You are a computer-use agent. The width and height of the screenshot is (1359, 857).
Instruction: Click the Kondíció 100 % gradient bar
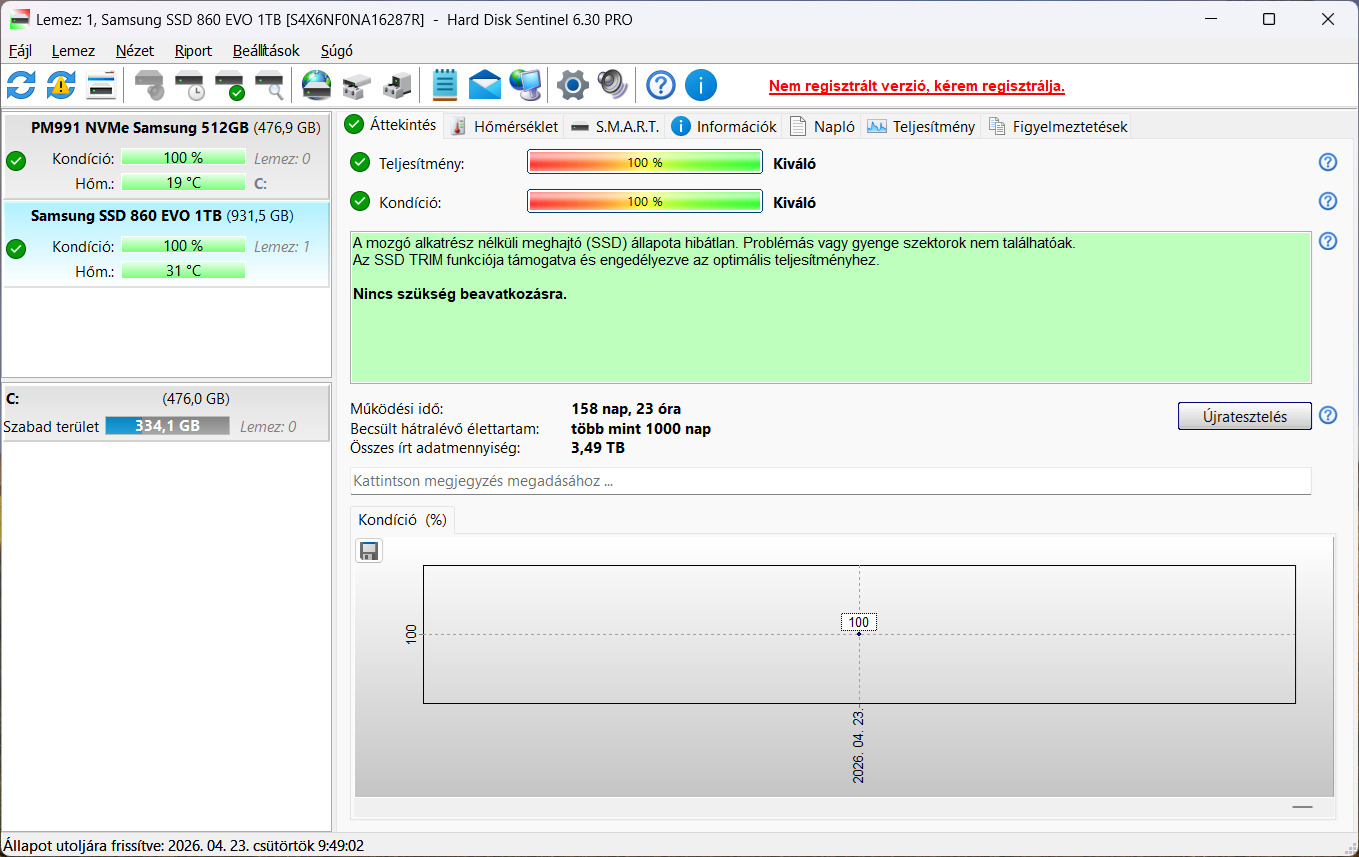(644, 201)
